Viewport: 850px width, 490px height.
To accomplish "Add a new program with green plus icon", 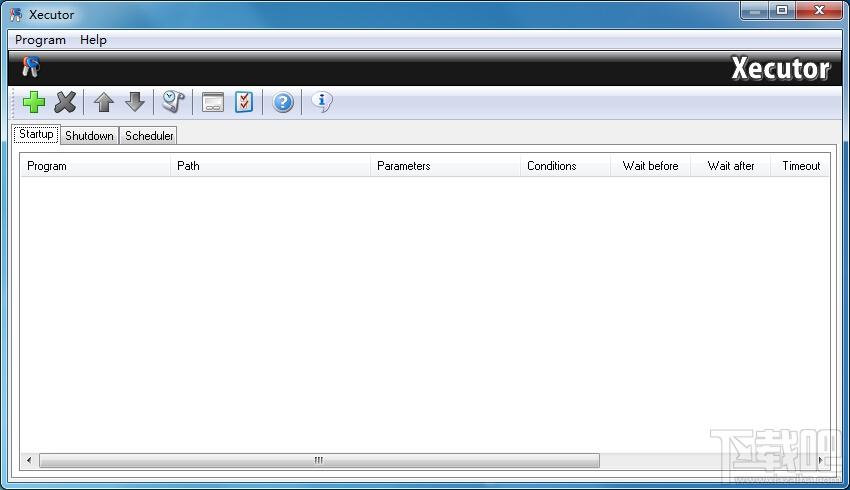I will click(34, 102).
